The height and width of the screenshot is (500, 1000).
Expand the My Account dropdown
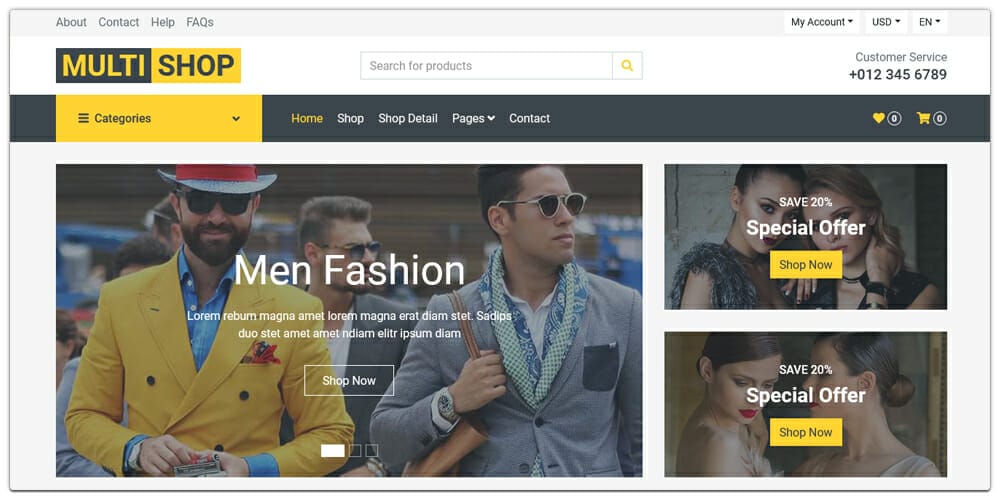coord(821,22)
